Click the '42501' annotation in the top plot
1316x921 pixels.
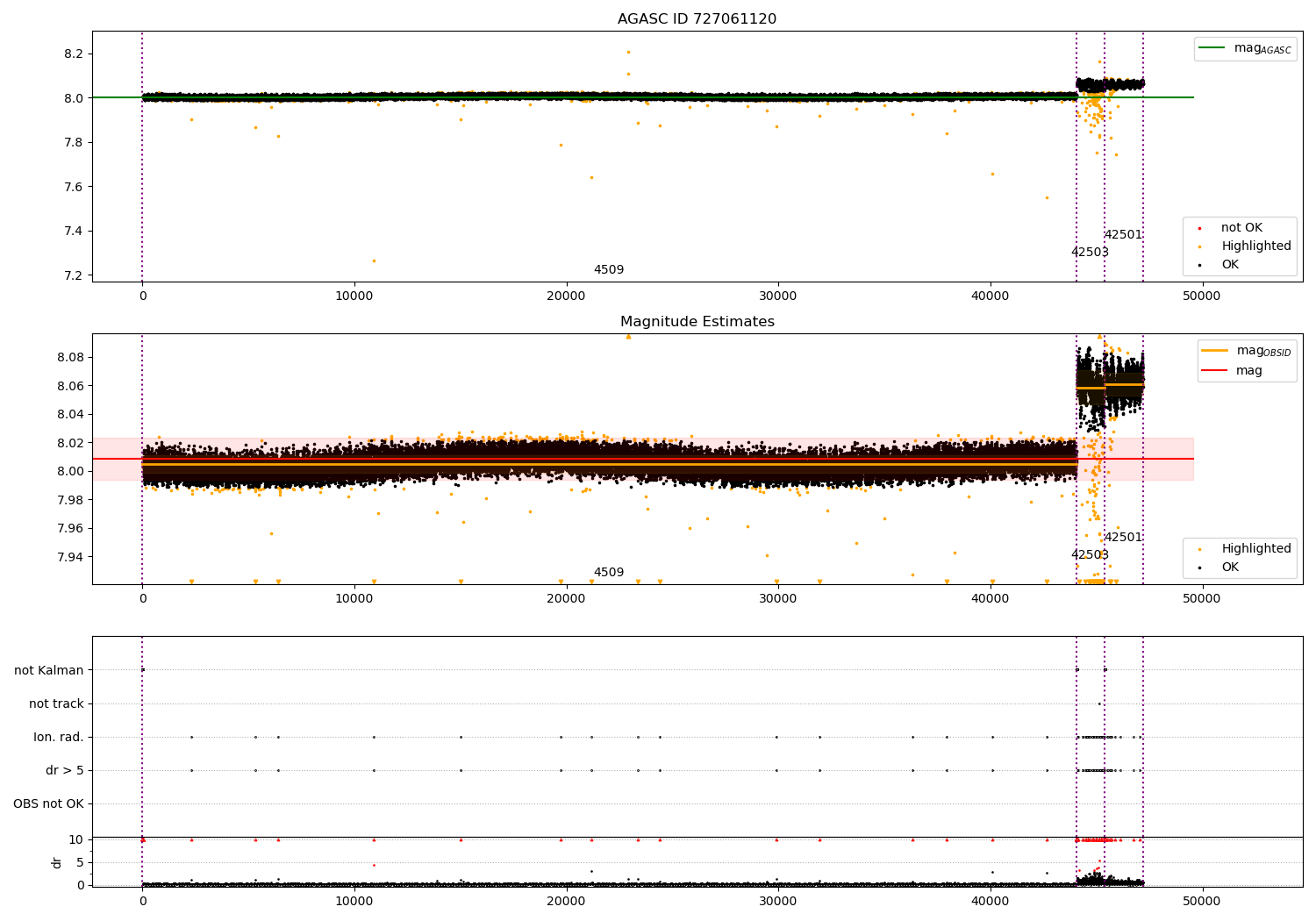click(1123, 235)
